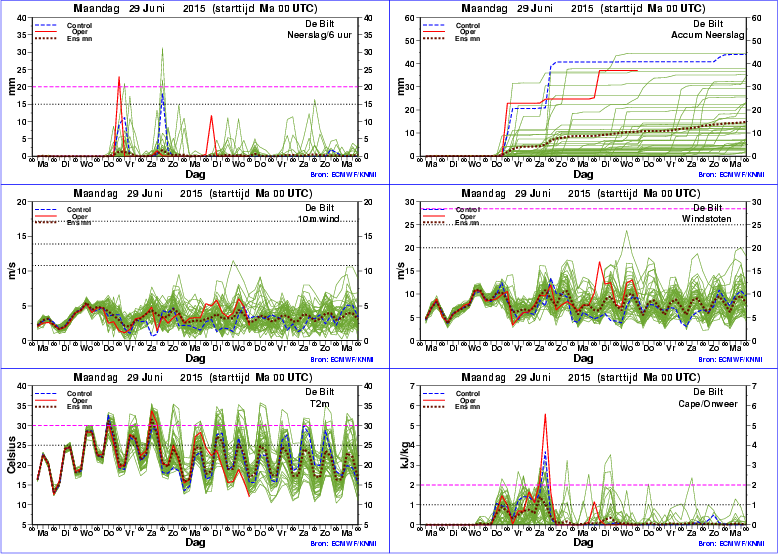The width and height of the screenshot is (778, 554).
Task: Click the 'T2m' chart label
Action: pos(320,404)
